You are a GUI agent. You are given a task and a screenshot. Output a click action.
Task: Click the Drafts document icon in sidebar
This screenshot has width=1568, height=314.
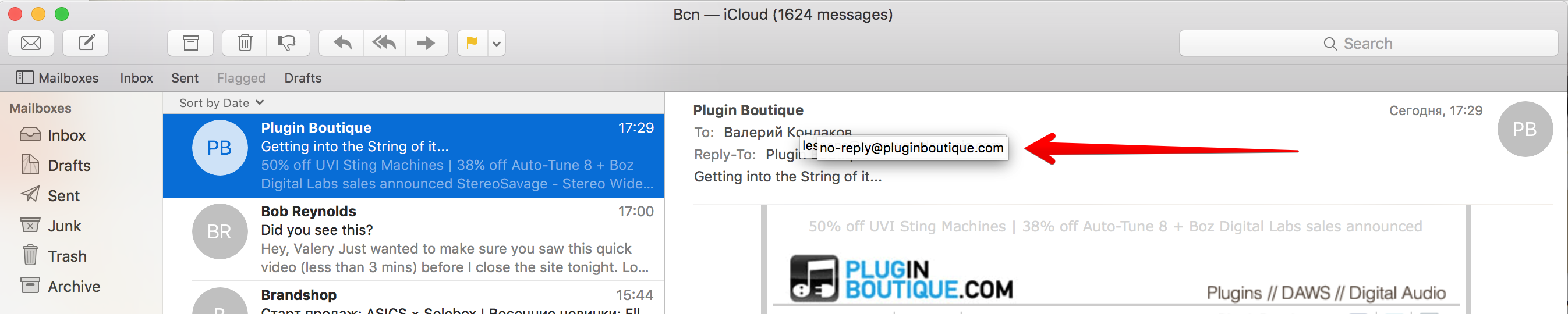click(30, 164)
